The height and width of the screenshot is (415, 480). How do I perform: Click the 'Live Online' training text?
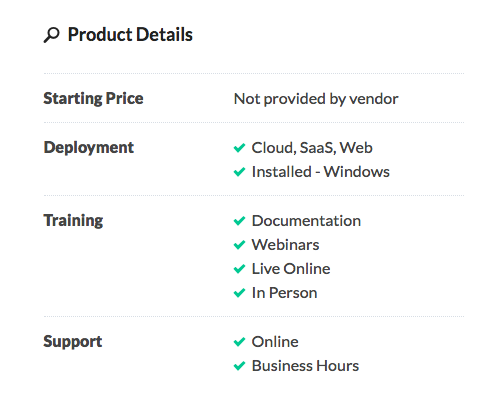pos(291,269)
